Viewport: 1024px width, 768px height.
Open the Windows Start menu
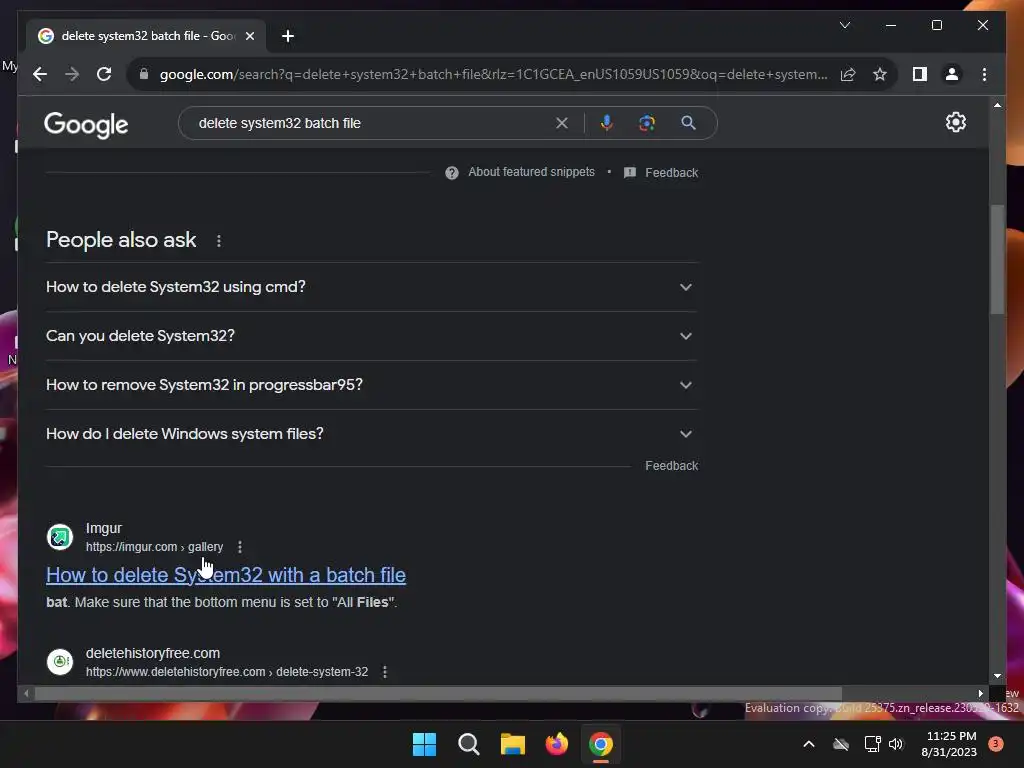tap(424, 744)
